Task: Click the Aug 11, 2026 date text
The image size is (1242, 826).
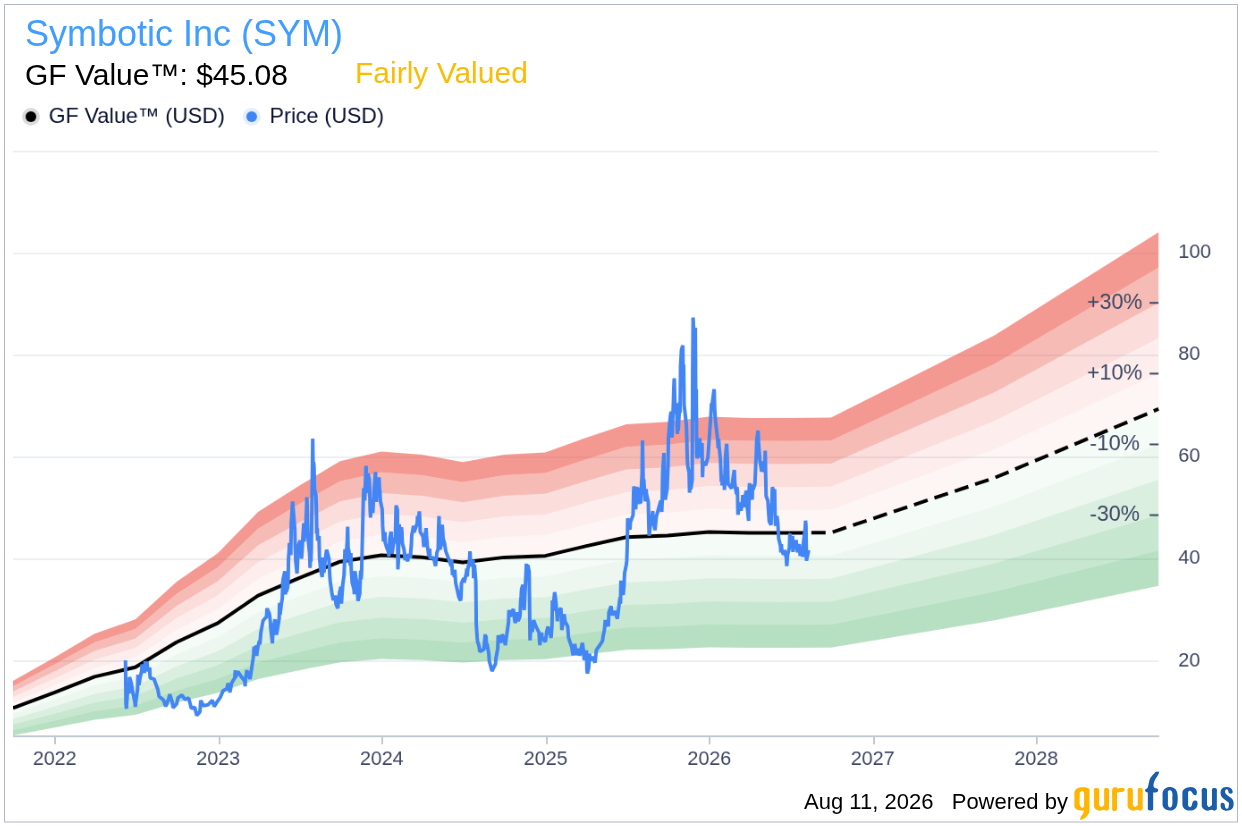Action: 868,802
